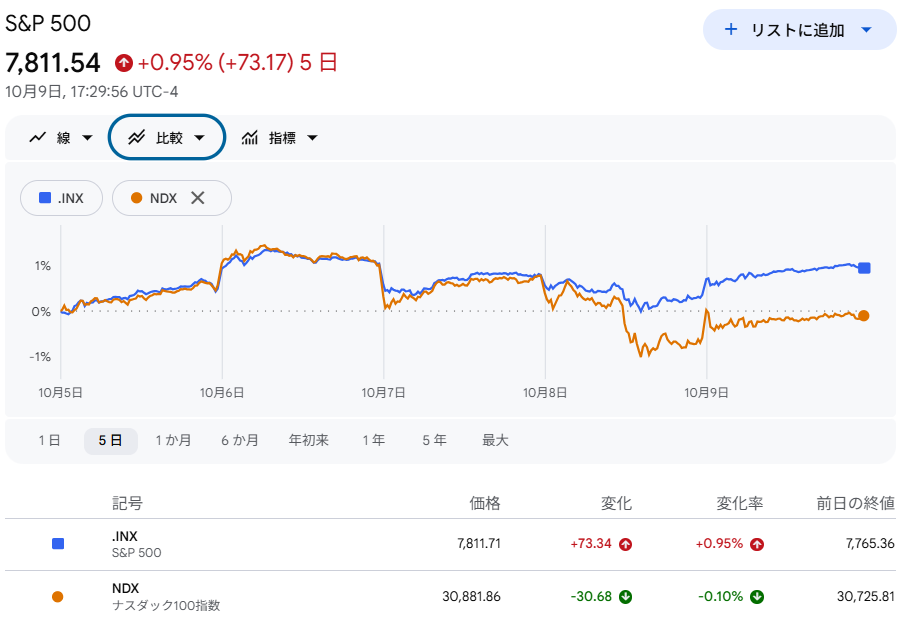This screenshot has width=906, height=620.
Task: Click the green down arrow beside -30.68
Action: pos(625,597)
